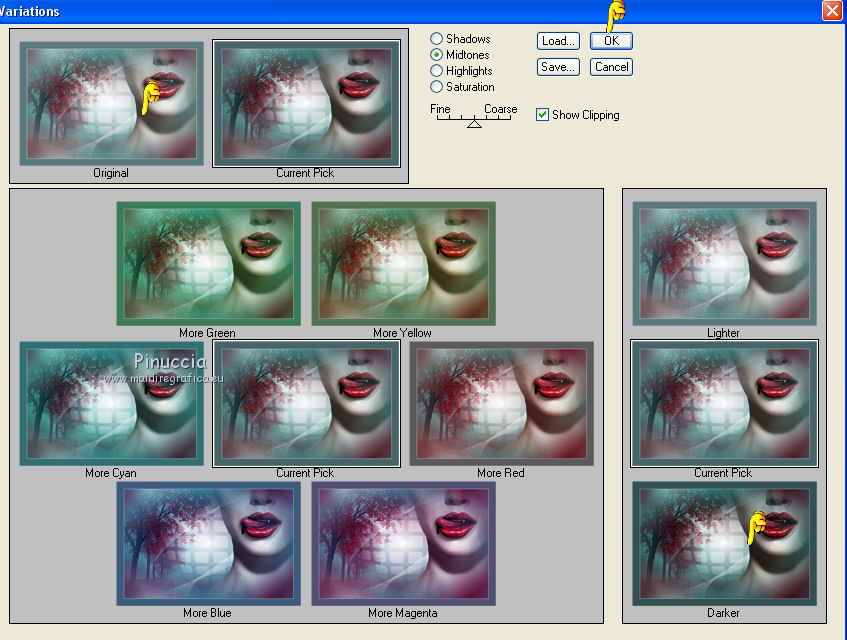This screenshot has height=640, width=847.
Task: Apply the Lighter variation thumbnail
Action: point(724,264)
